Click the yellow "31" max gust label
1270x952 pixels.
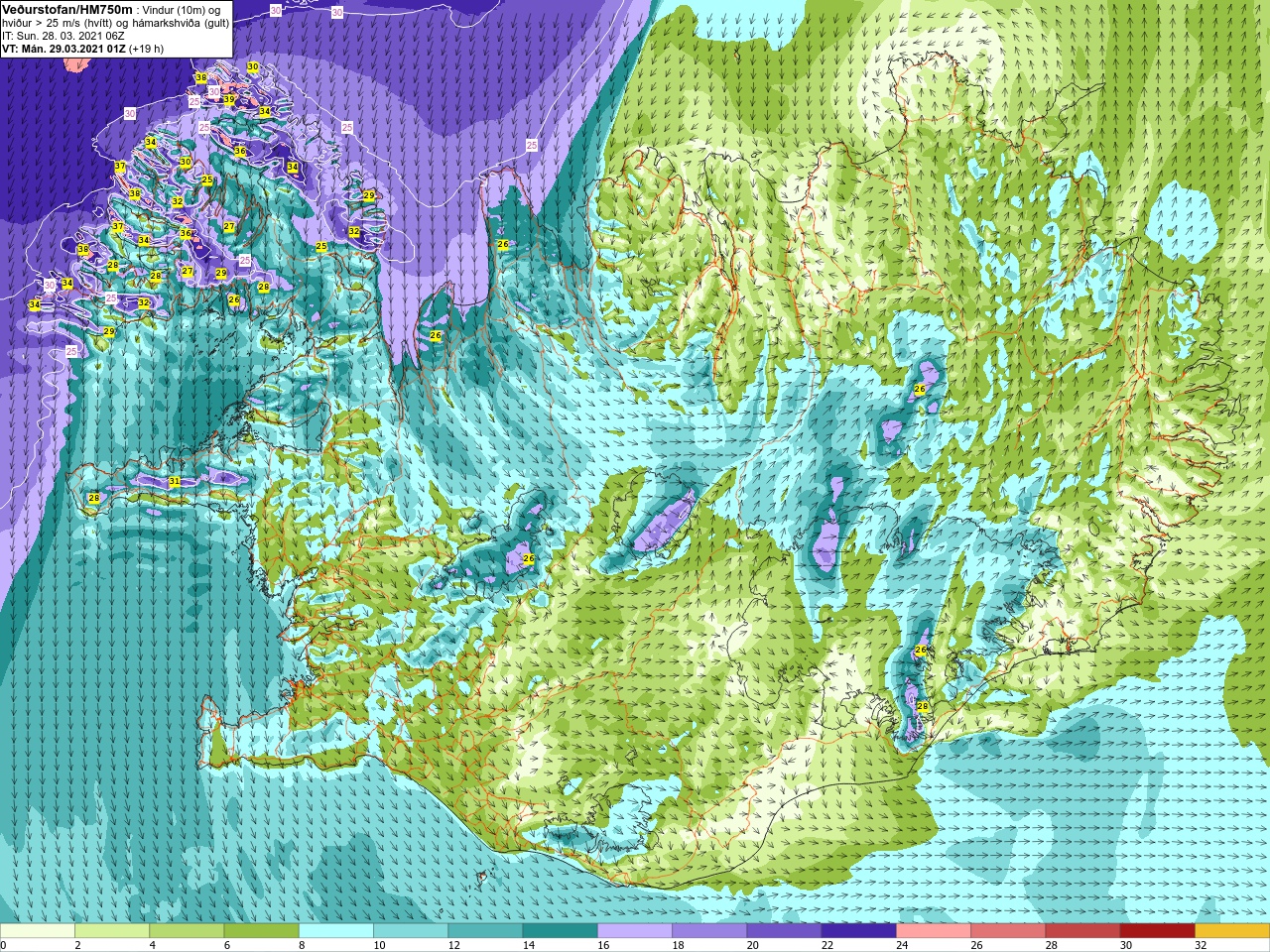pos(175,482)
